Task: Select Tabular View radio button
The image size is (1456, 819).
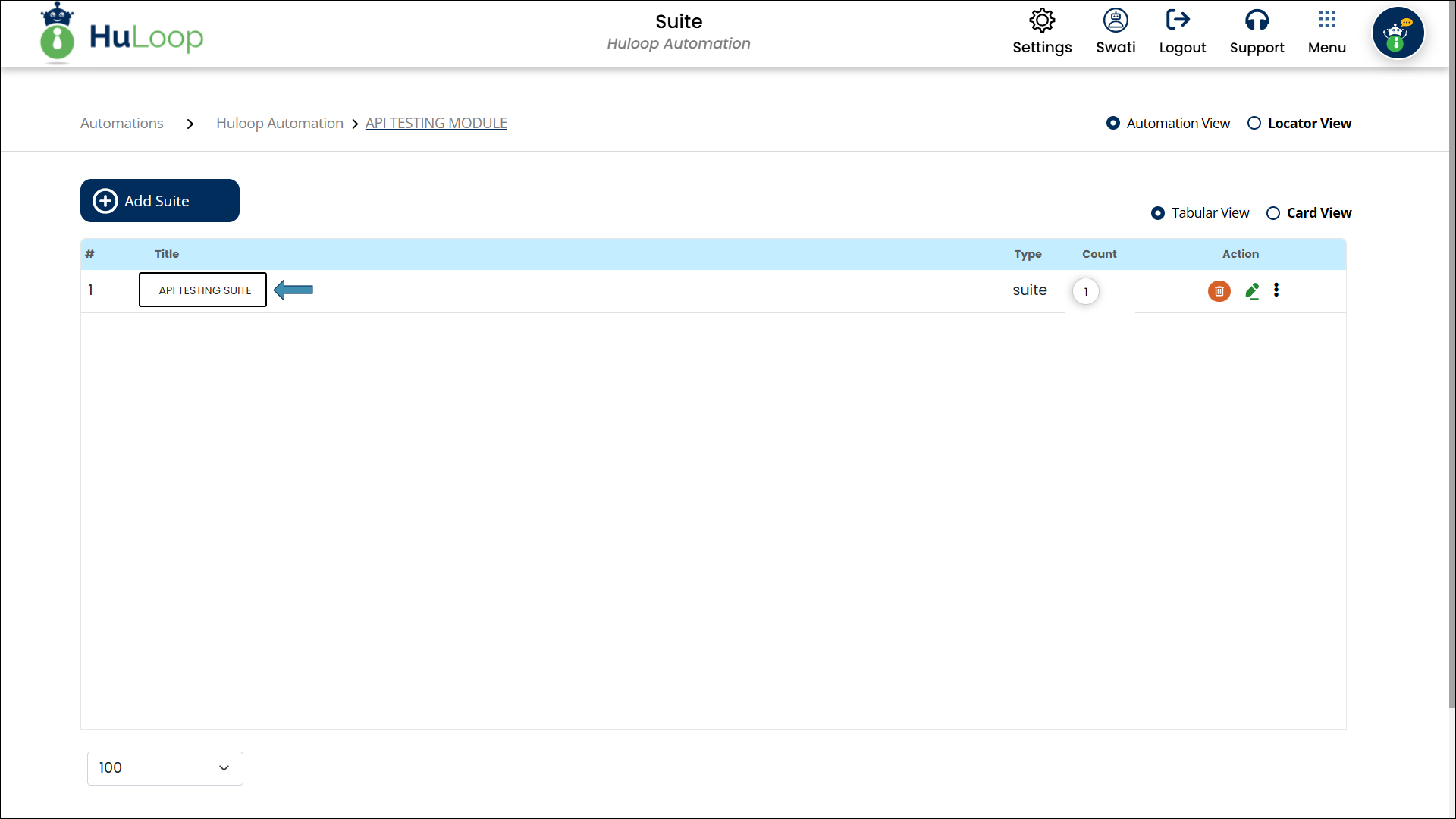Action: (1158, 213)
